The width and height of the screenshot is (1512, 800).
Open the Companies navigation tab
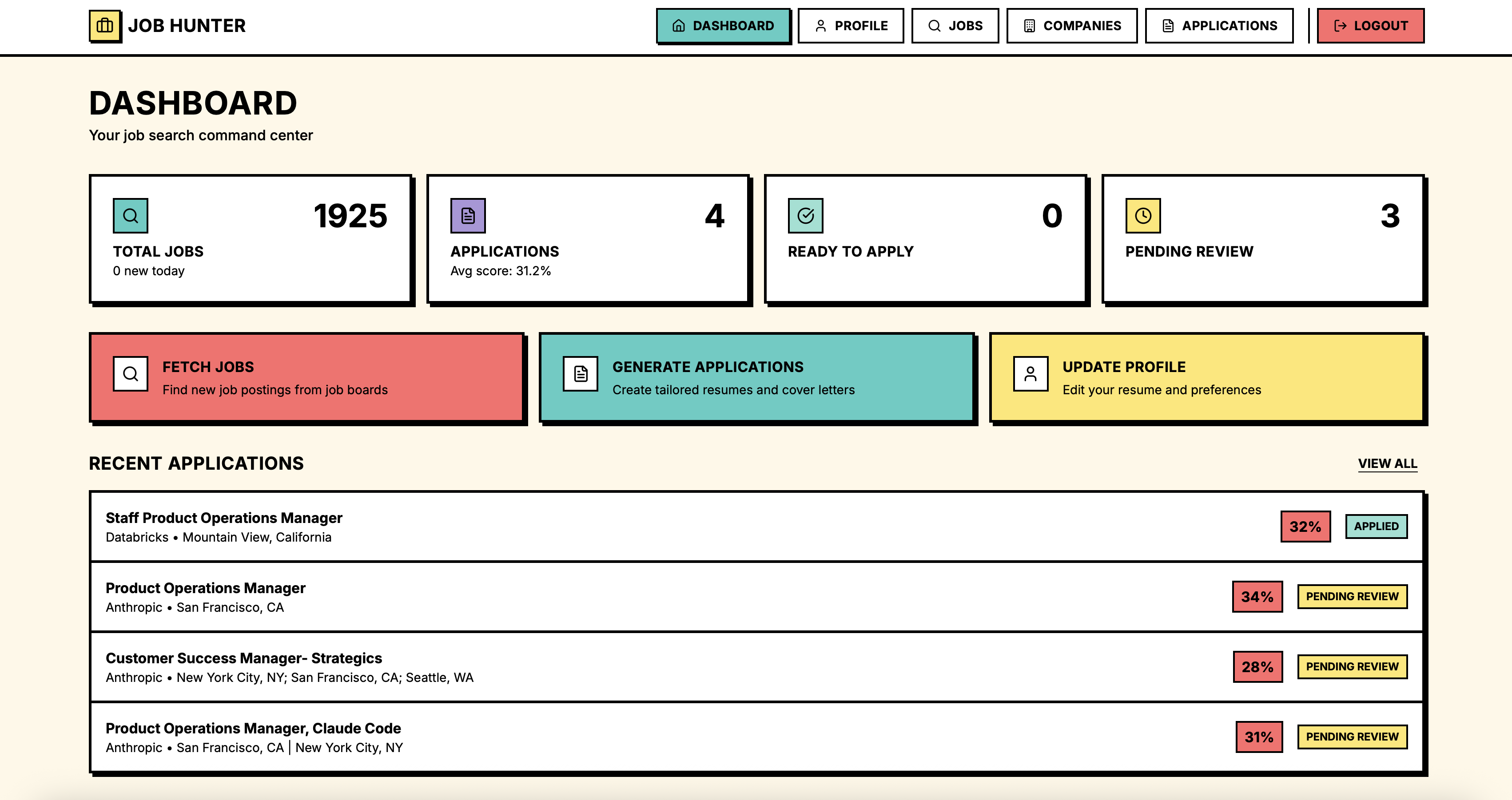tap(1072, 26)
